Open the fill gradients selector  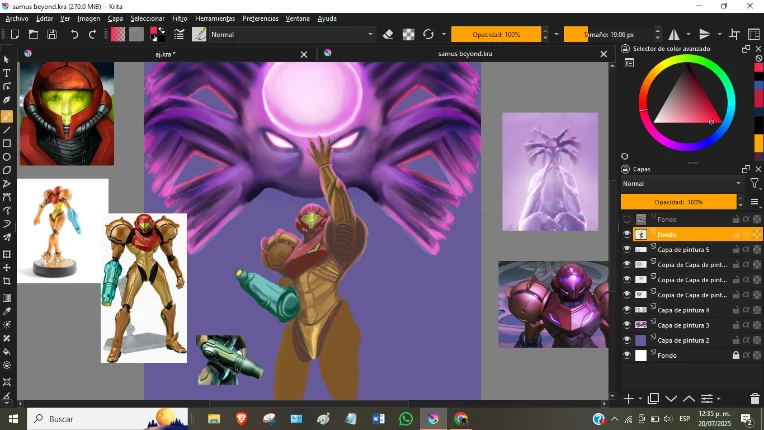coord(118,35)
